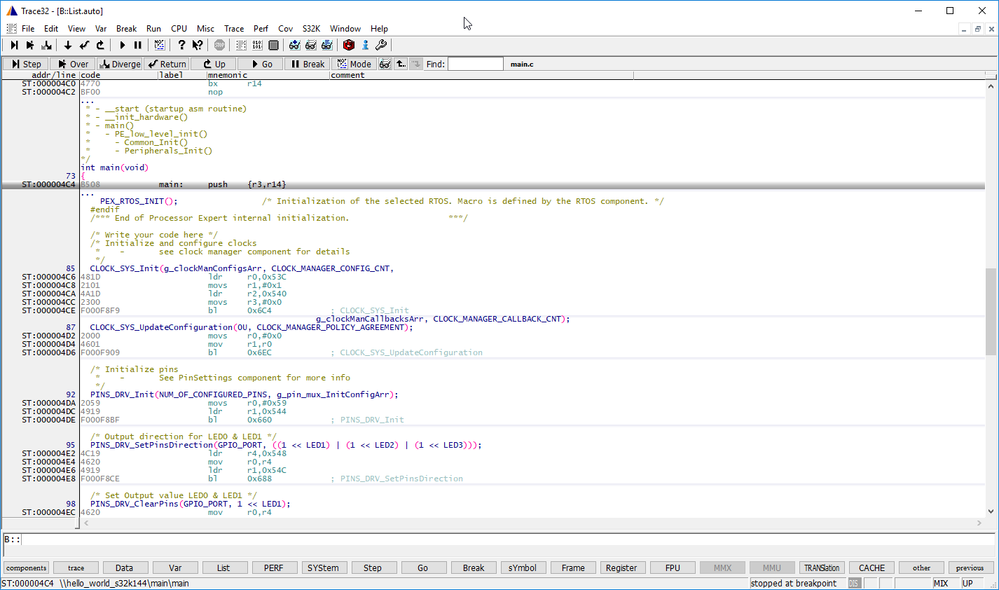The width and height of the screenshot is (999, 590).
Task: Open the Perf menu
Action: point(261,29)
